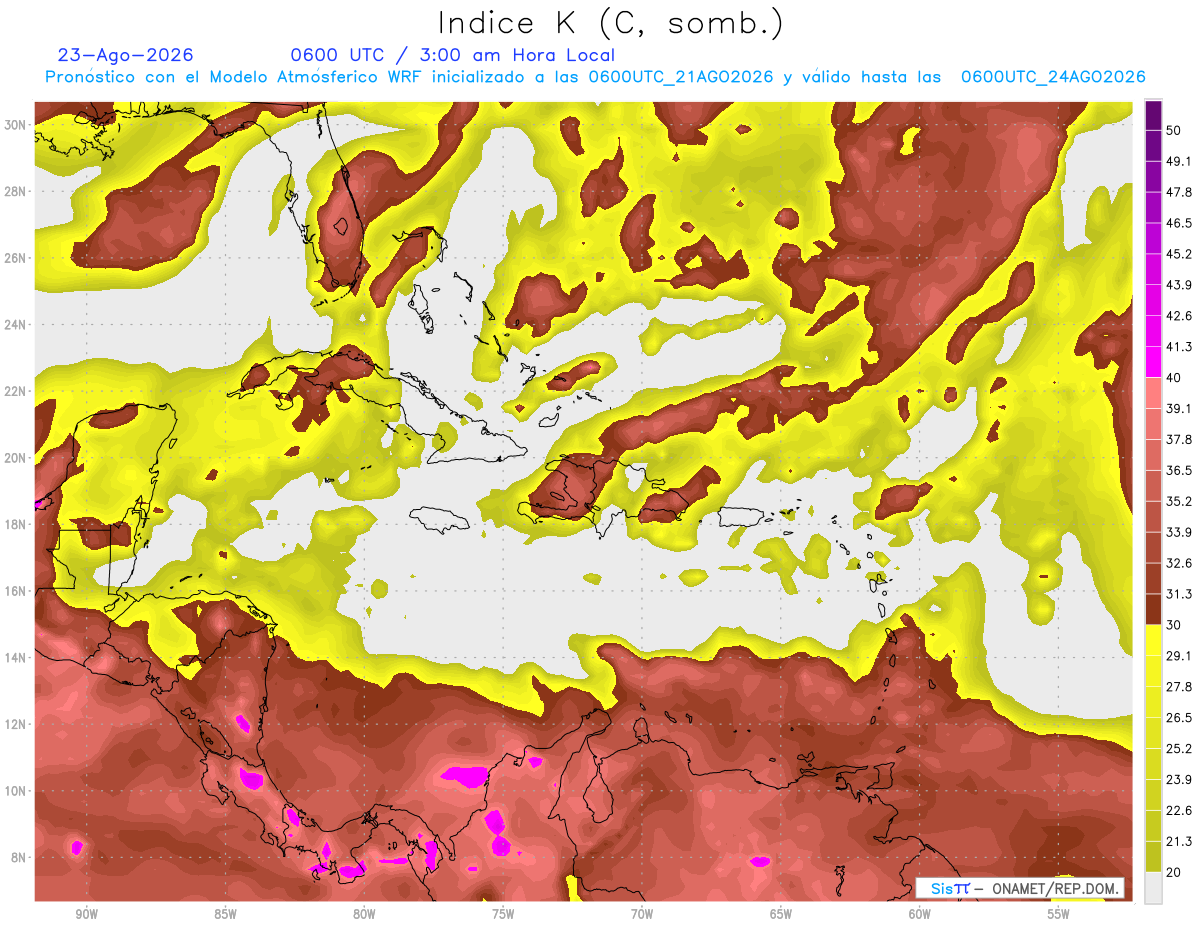Viewport: 1200px width, 927px height.
Task: Click the colorbar value 47.8
Action: click(1179, 192)
